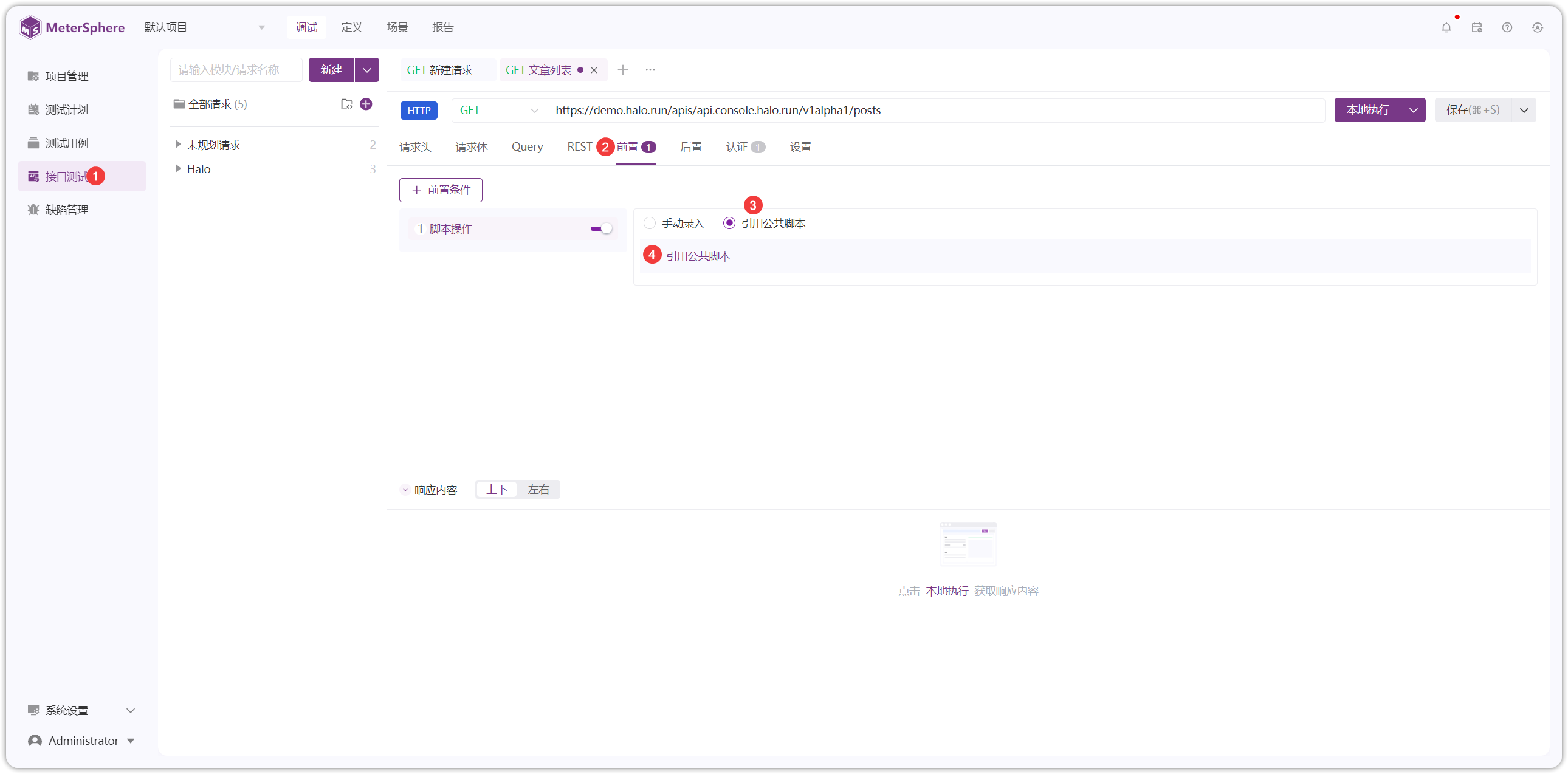Open the more tabs ellipsis menu

[x=650, y=70]
